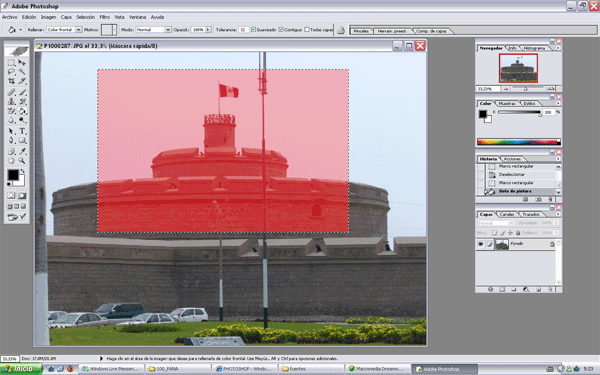Open the tool preset picker arrow
The image size is (600, 375).
click(20, 30)
